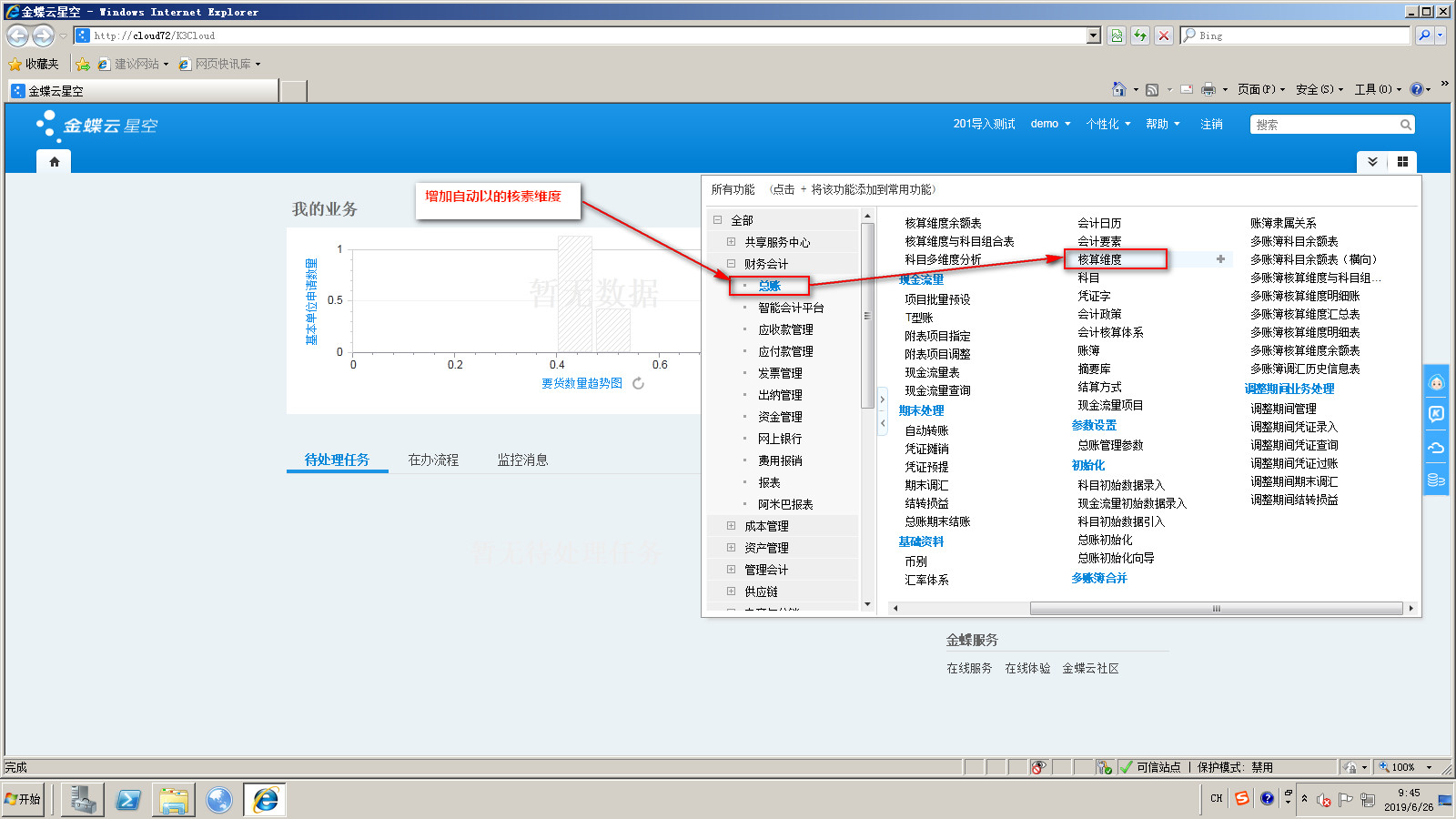The image size is (1456, 819).
Task: Open the 帮助 dropdown menu
Action: (x=1163, y=124)
